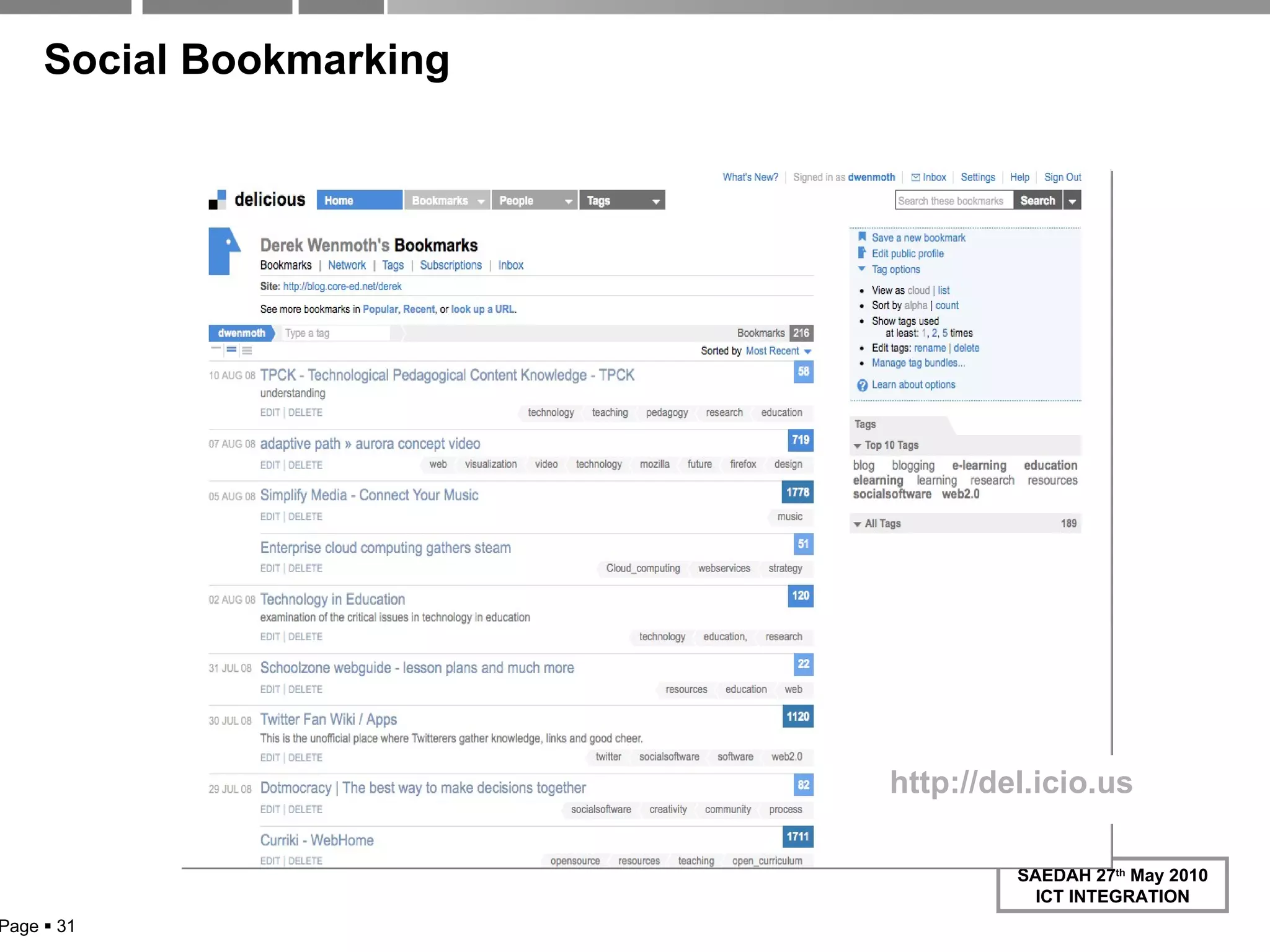Click the 719 saves count badge

(x=801, y=440)
